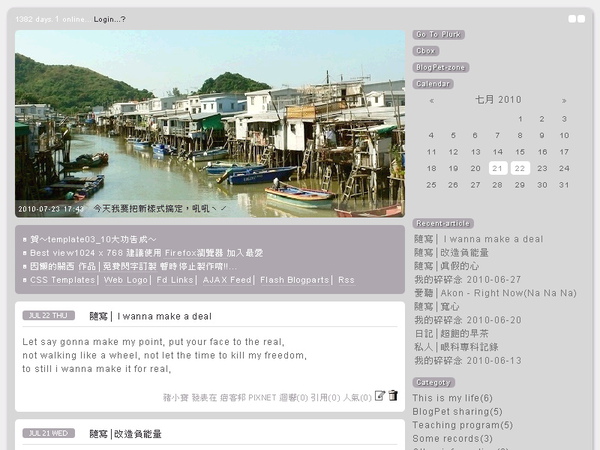Click the announcement line ending '暫時停止製作唷'
This screenshot has width=600, height=450.
coord(133,266)
